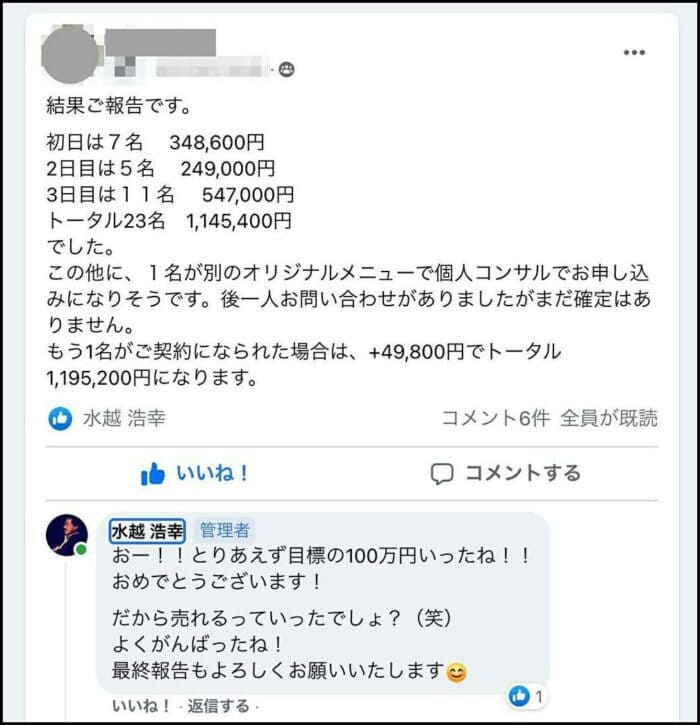
Task: Click the speech bubble comment icon
Action: pos(442,474)
